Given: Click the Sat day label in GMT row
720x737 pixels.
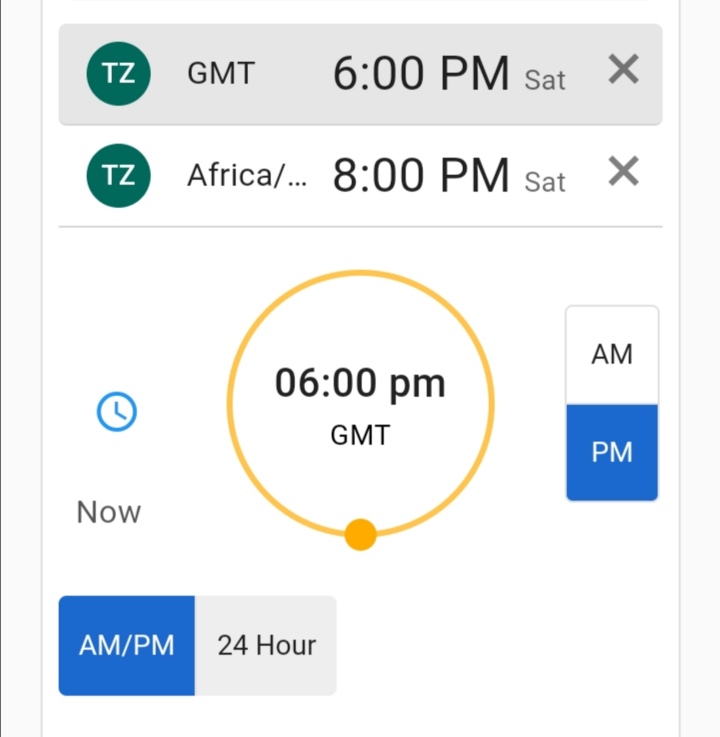Looking at the screenshot, I should 545,80.
